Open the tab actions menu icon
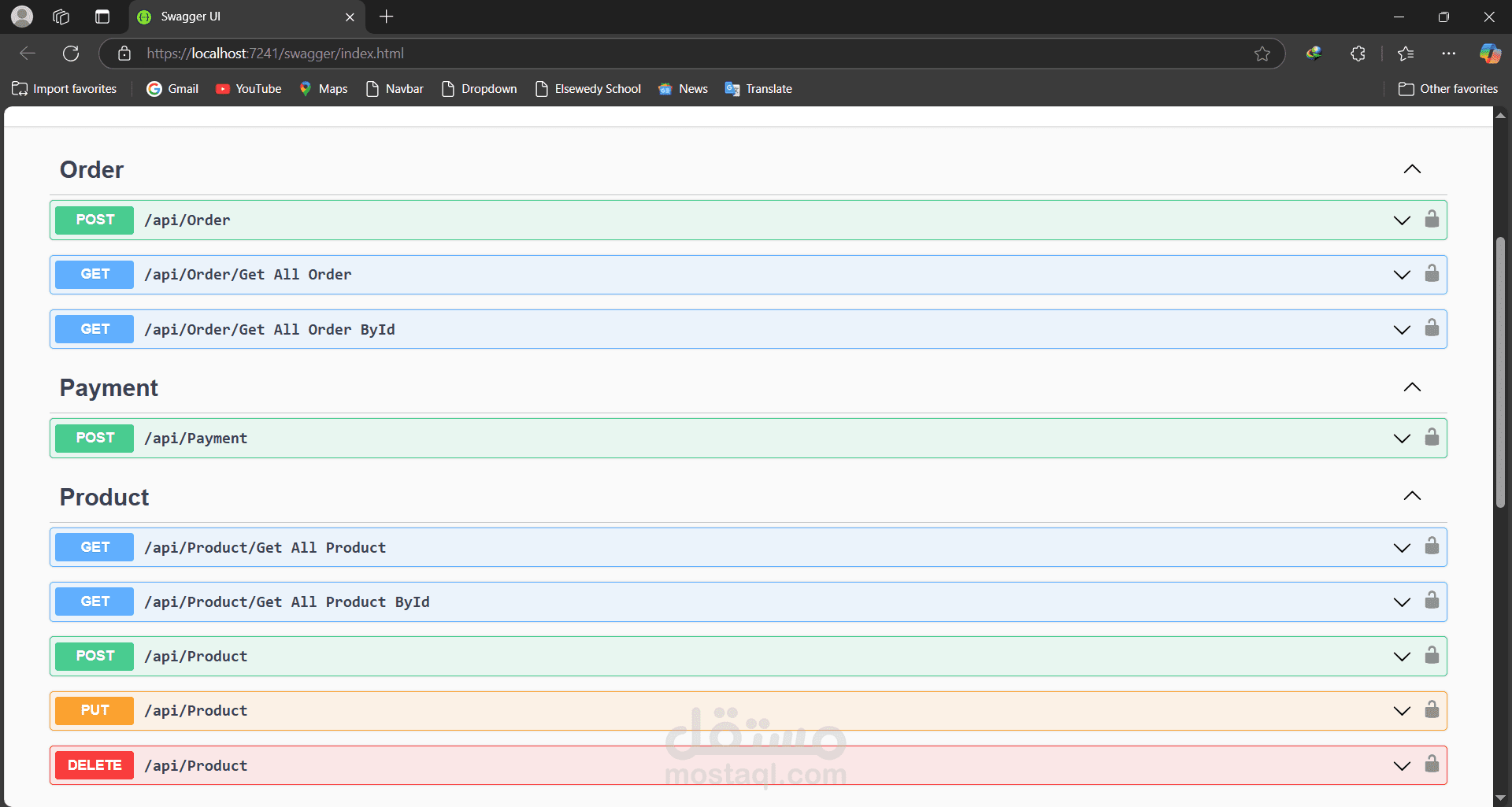The width and height of the screenshot is (1512, 807). 102,17
